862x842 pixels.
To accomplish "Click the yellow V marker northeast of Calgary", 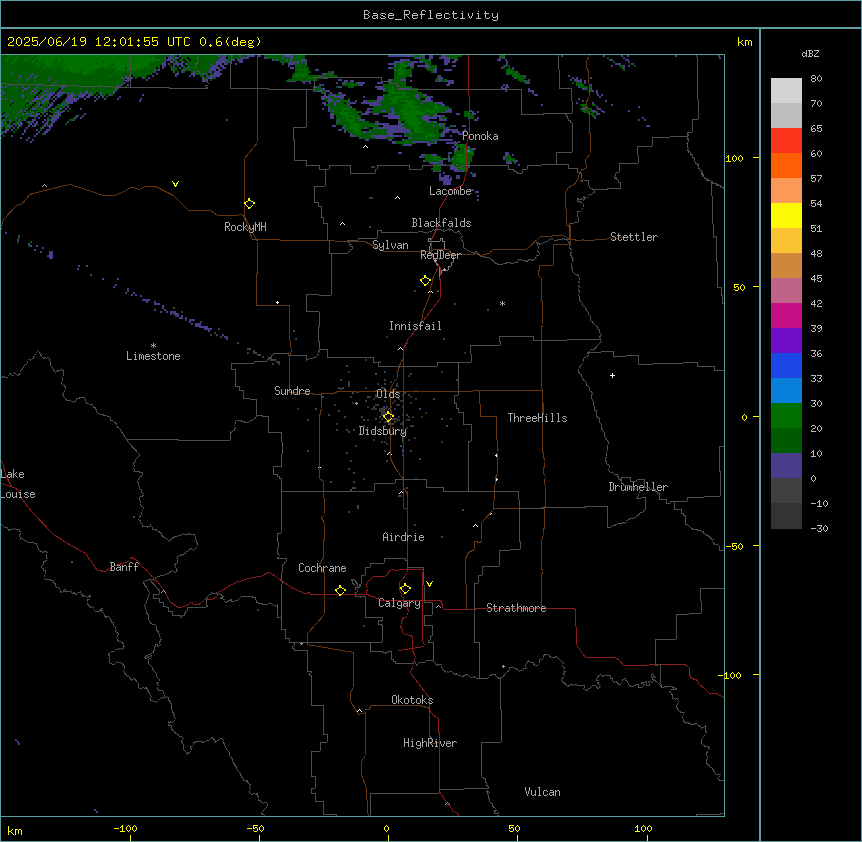I will (x=429, y=584).
